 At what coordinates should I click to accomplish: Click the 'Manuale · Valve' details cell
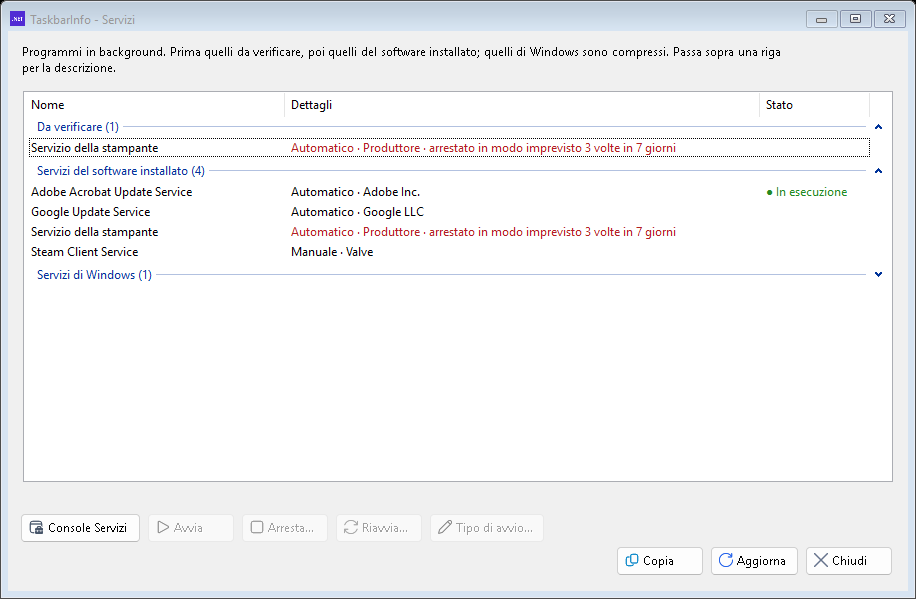332,252
